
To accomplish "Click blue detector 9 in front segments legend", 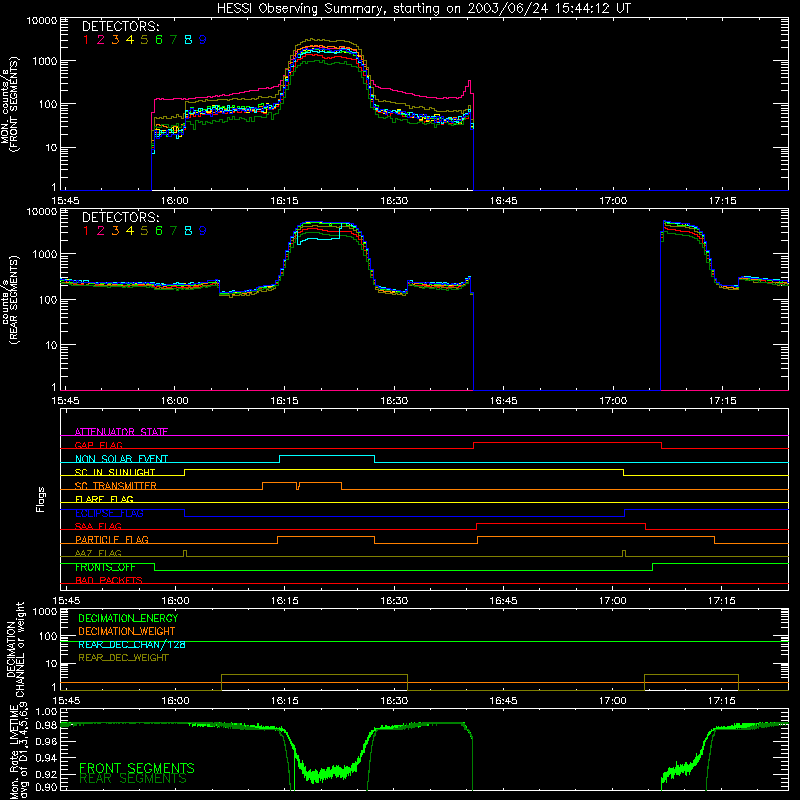I will [x=203, y=40].
